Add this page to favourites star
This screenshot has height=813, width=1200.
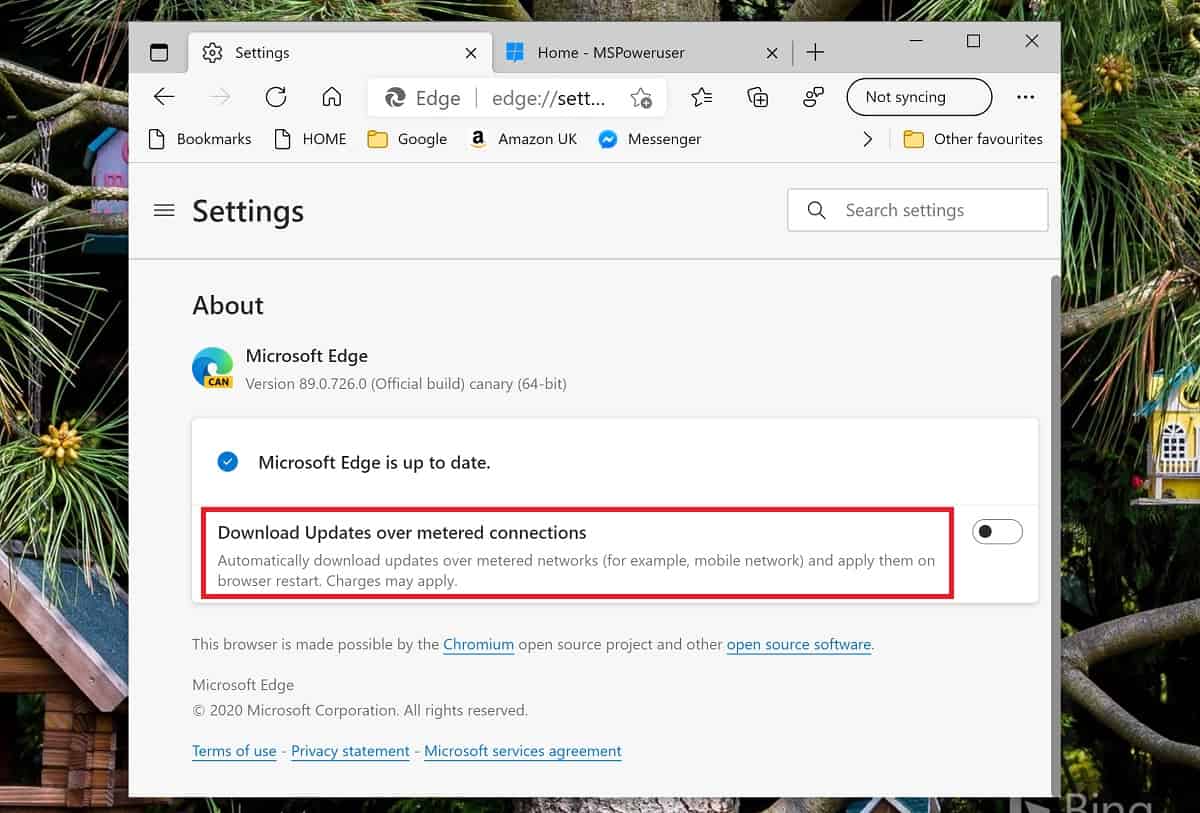coord(641,98)
